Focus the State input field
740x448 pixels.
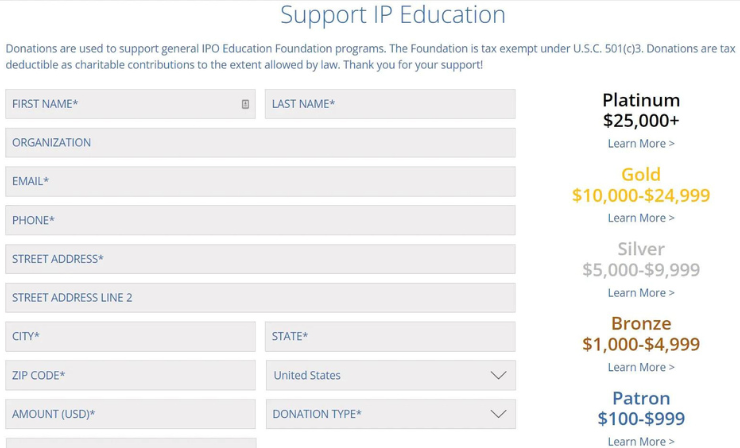[390, 336]
